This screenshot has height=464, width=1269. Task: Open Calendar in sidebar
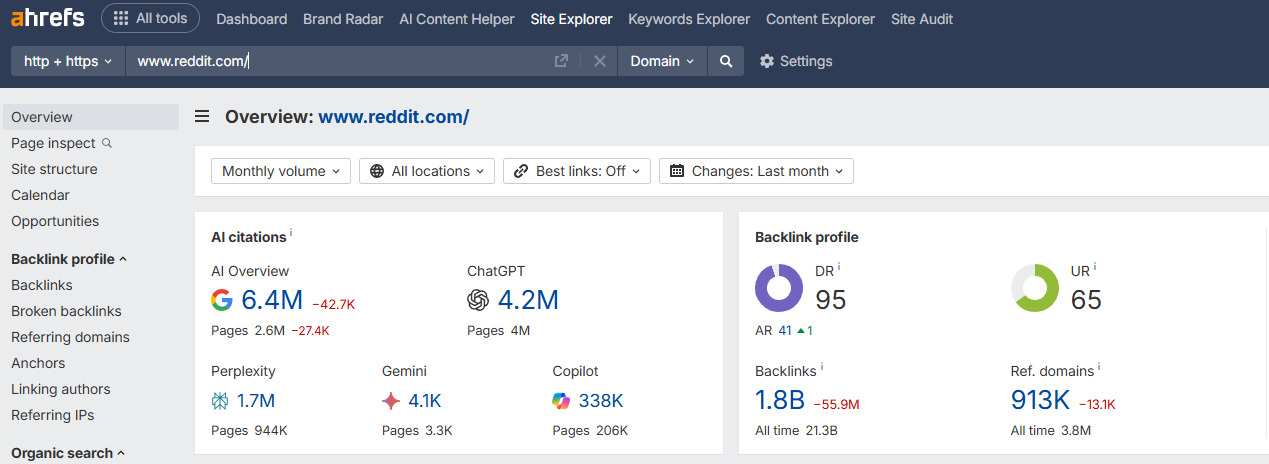40,195
